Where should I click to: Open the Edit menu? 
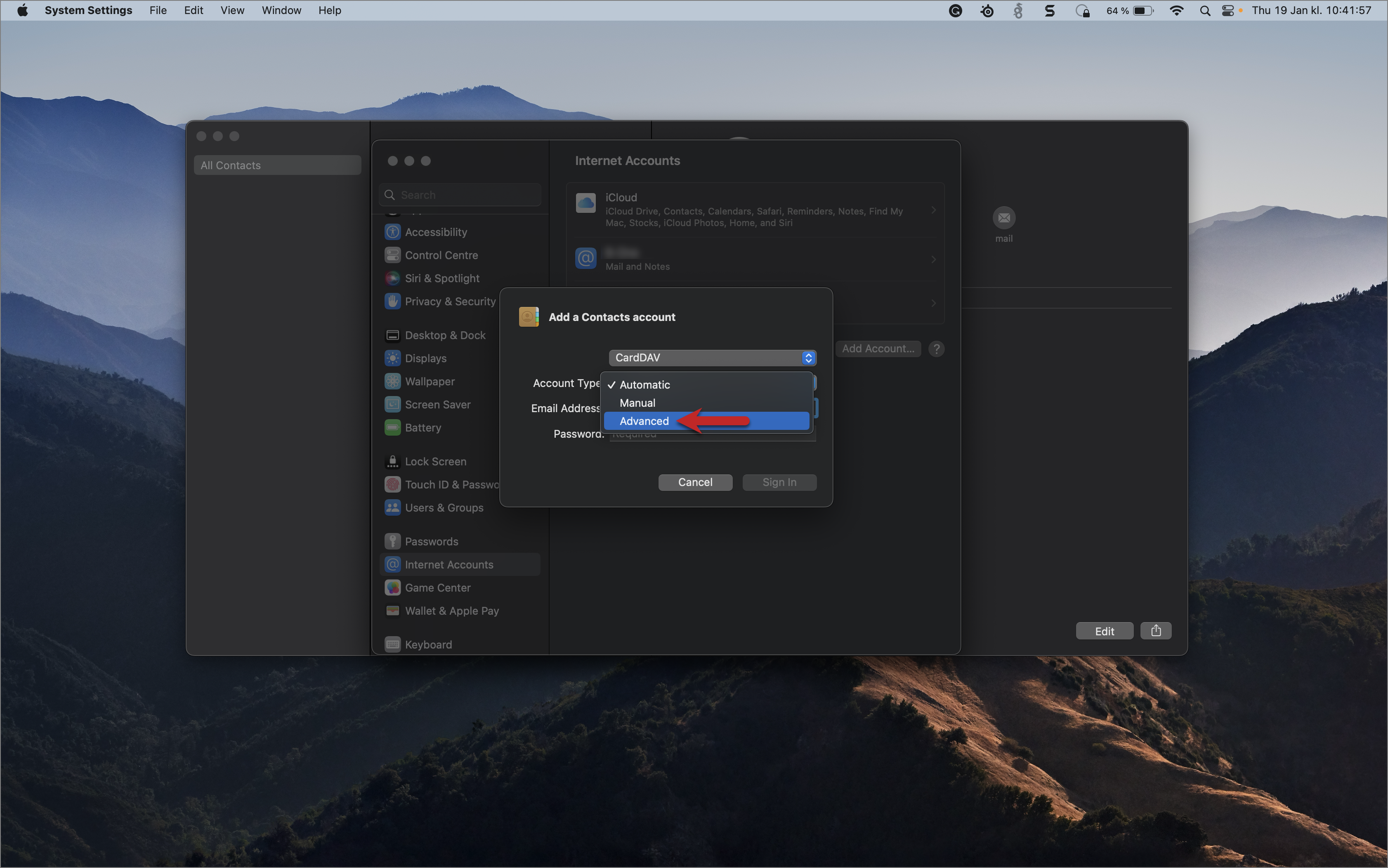click(x=194, y=10)
